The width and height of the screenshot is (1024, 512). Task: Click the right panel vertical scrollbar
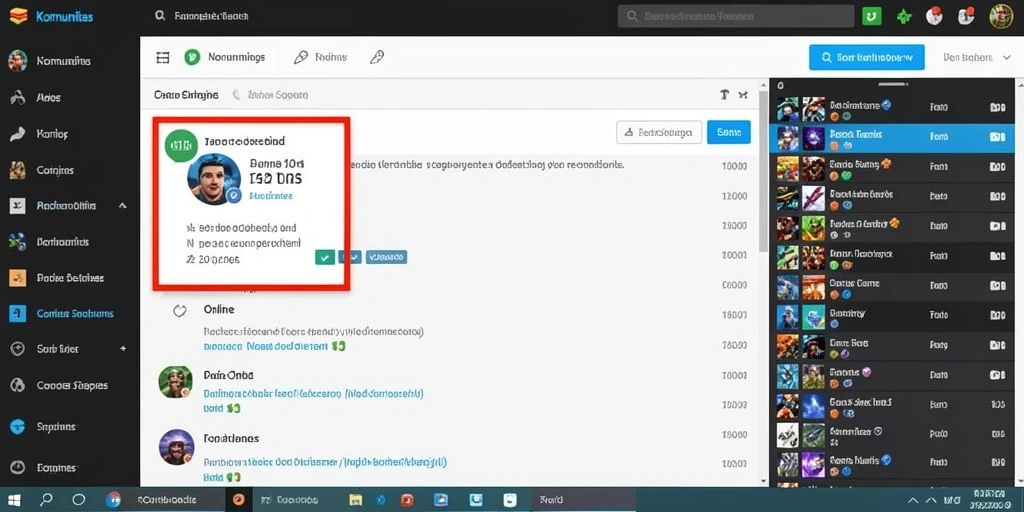[x=1019, y=281]
